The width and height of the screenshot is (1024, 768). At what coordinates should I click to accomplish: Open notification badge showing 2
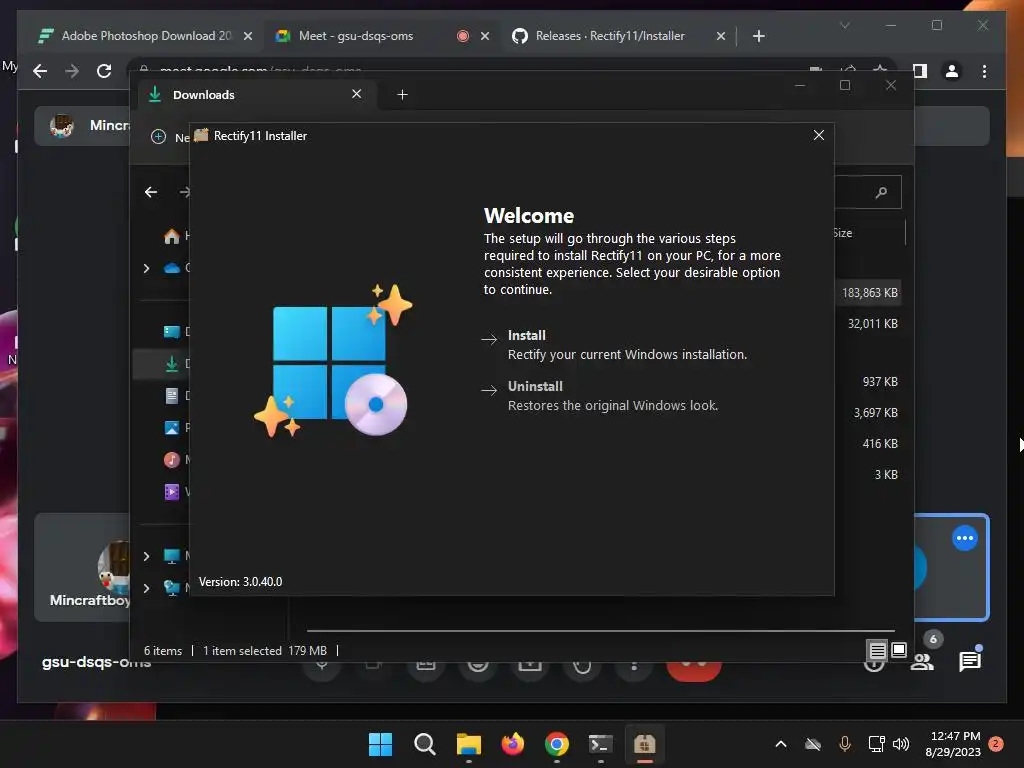pos(996,744)
